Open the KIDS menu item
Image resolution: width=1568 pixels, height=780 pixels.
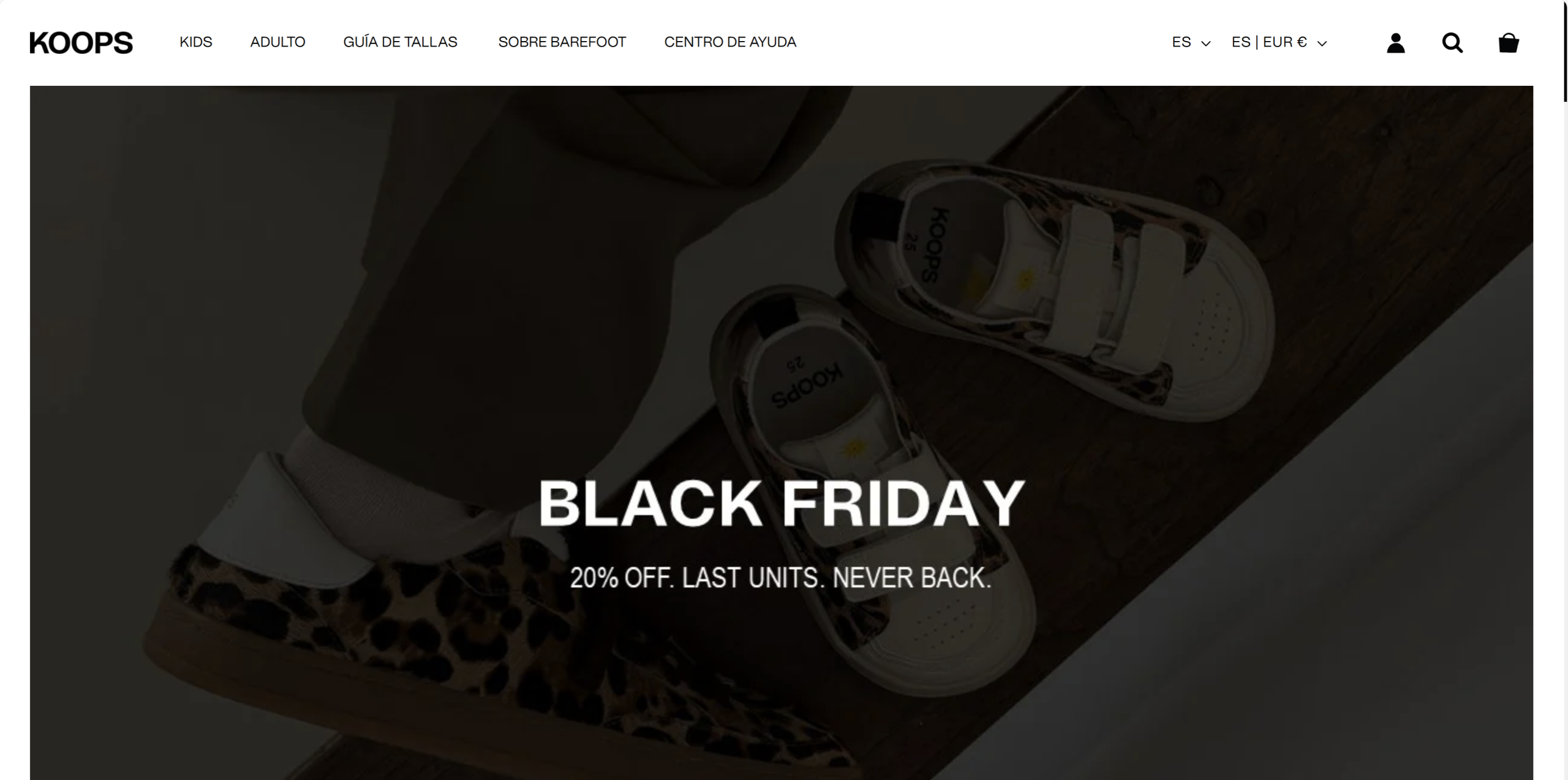tap(196, 42)
